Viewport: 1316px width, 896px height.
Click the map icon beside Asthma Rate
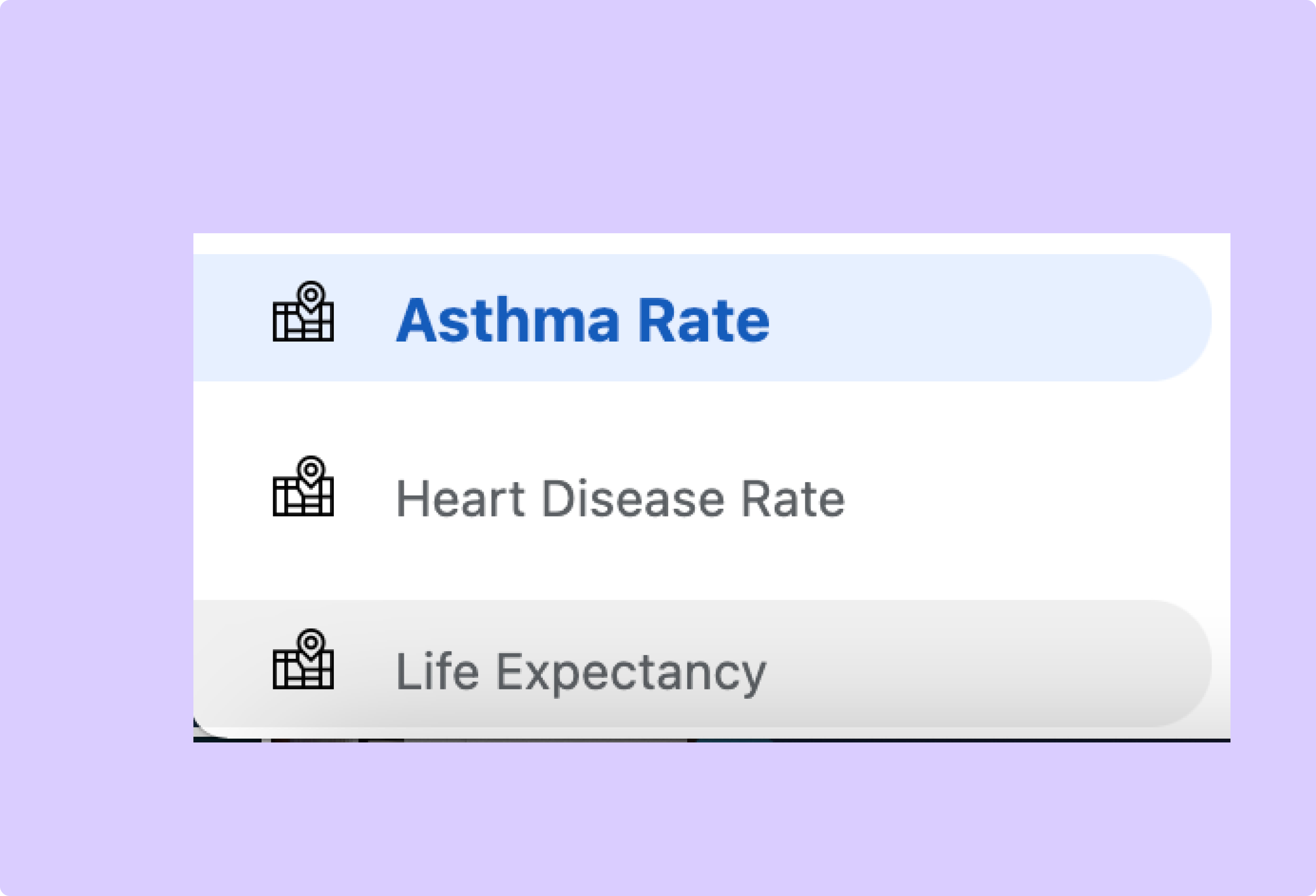click(303, 312)
